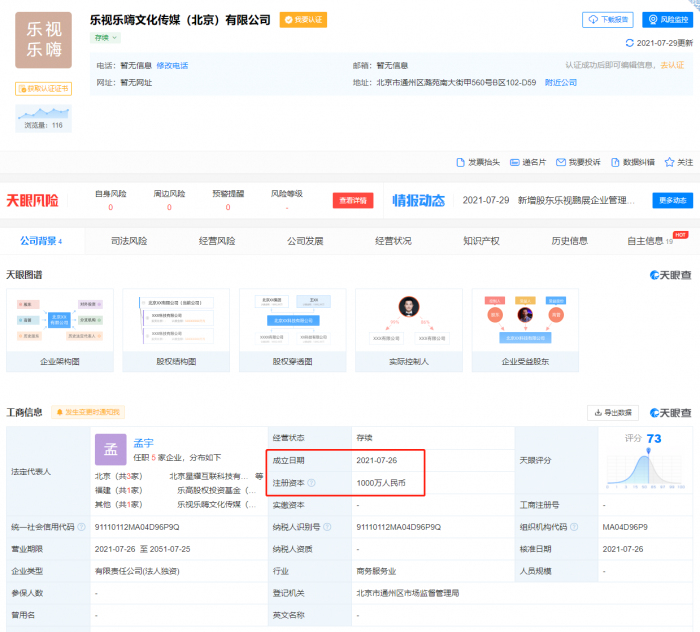Viewport: 700px width, 632px height.
Task: Switch to the 知识产权 tab
Action: (481, 241)
